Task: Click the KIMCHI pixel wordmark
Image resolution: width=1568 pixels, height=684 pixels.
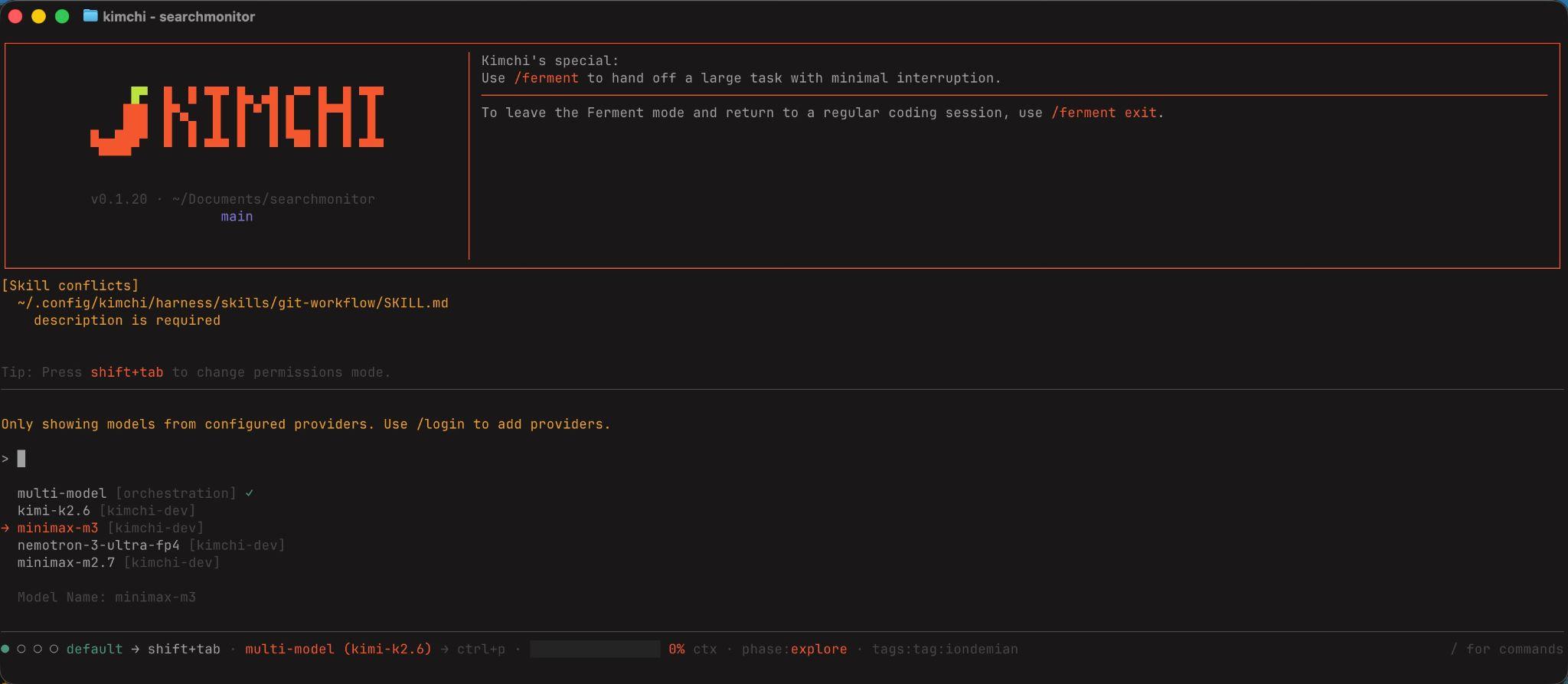Action: 273,116
